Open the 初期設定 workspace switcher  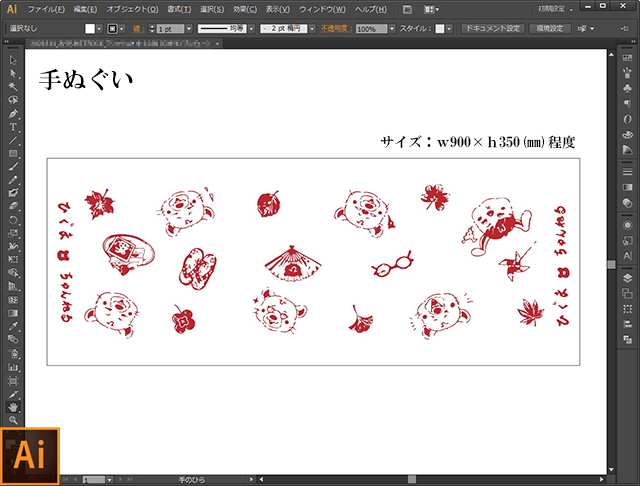(555, 9)
